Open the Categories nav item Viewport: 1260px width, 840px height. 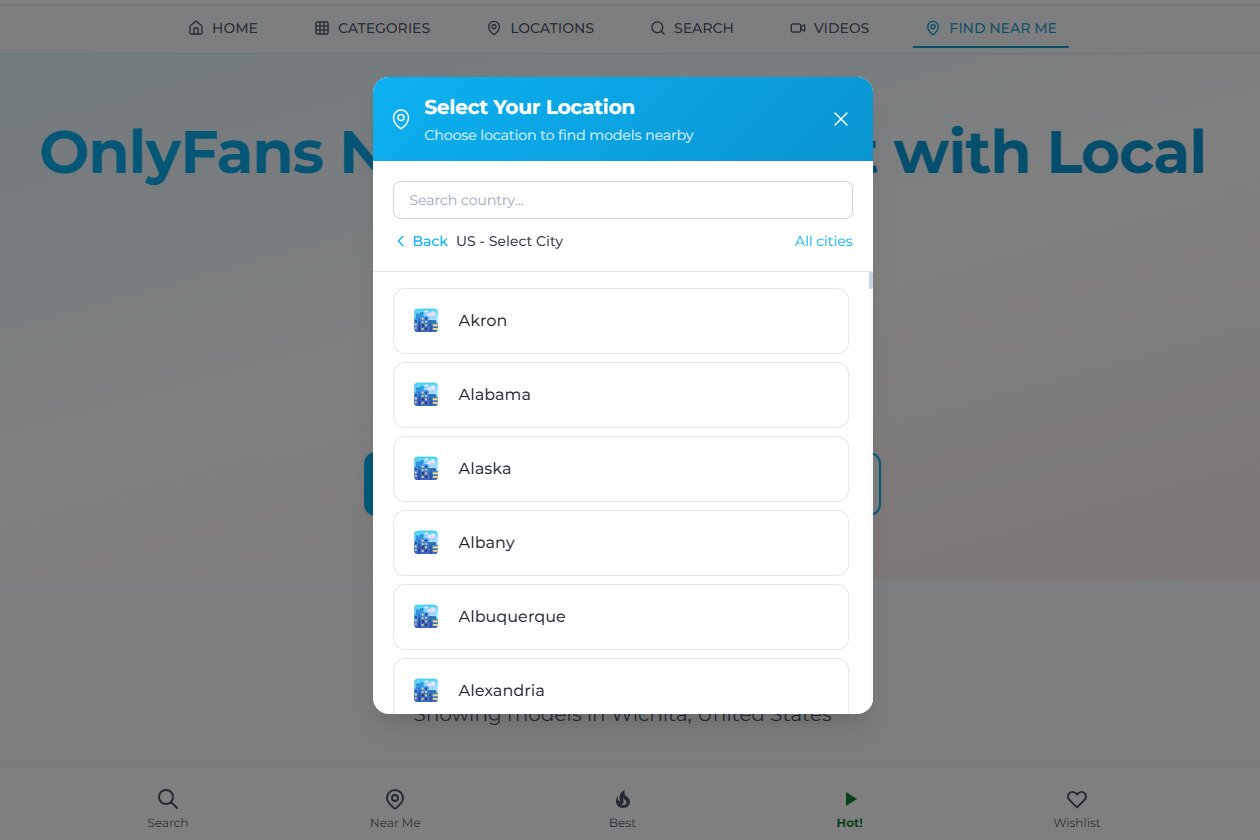[372, 28]
